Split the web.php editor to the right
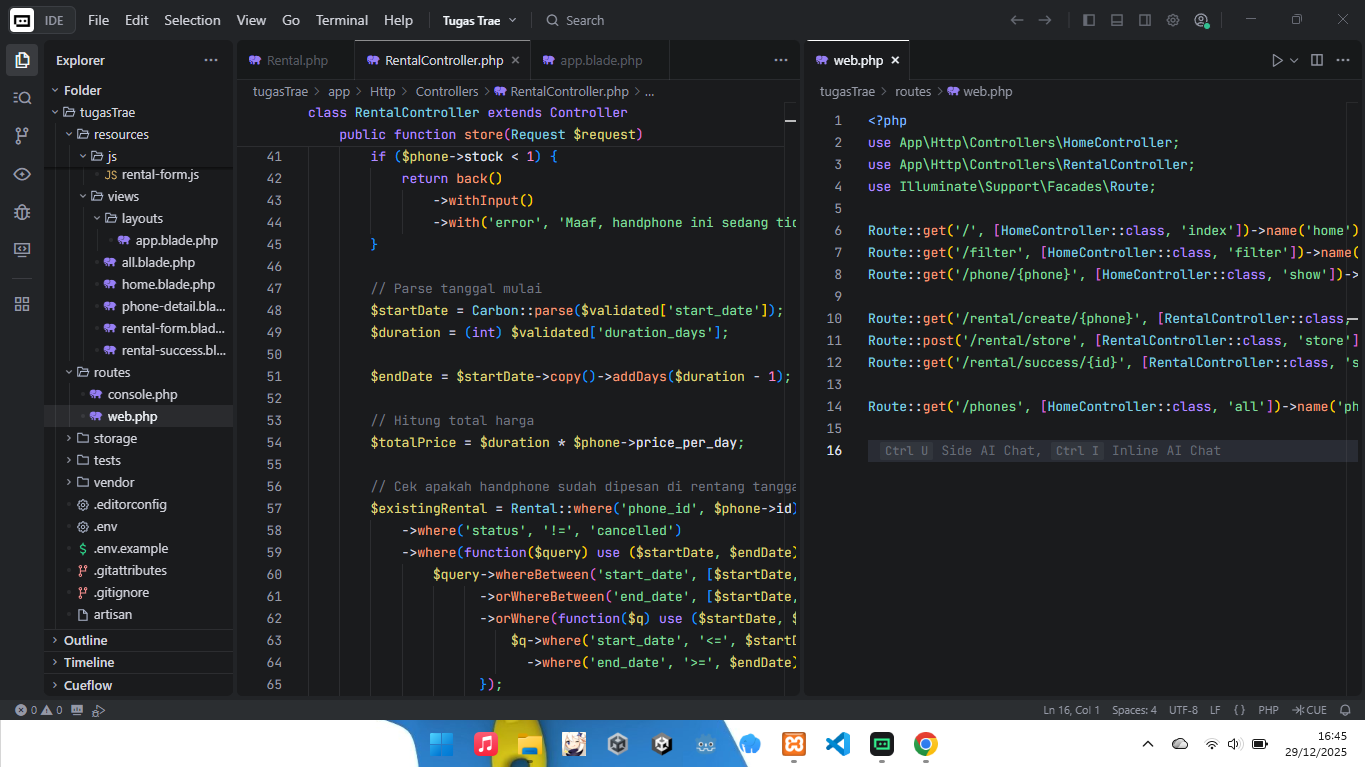1365x767 pixels. click(1317, 61)
